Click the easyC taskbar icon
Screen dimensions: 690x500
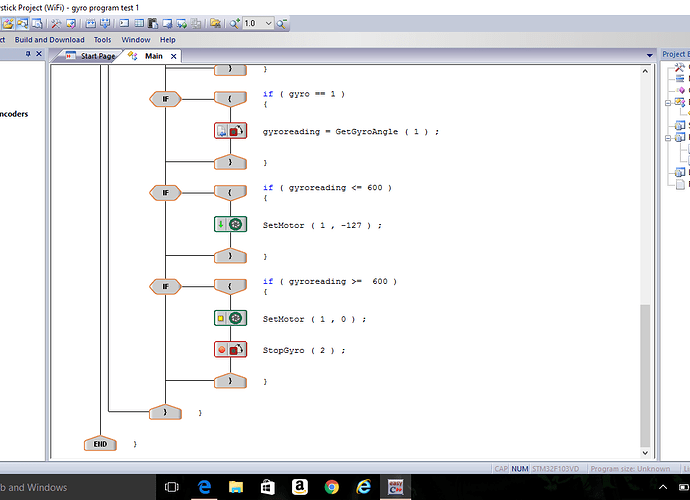coord(395,487)
